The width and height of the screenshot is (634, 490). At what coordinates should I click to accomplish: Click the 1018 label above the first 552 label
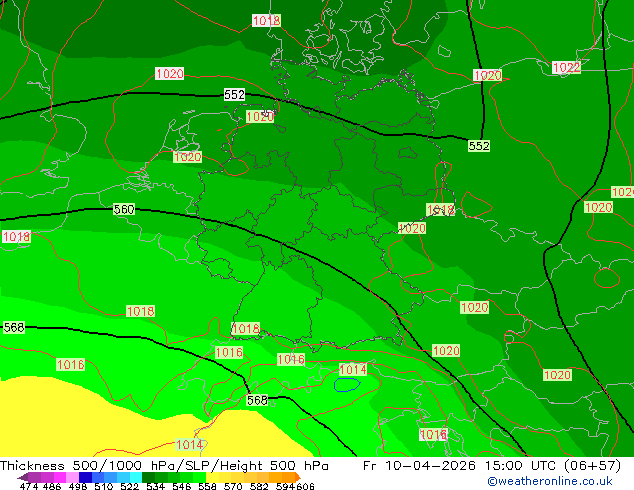click(x=266, y=20)
